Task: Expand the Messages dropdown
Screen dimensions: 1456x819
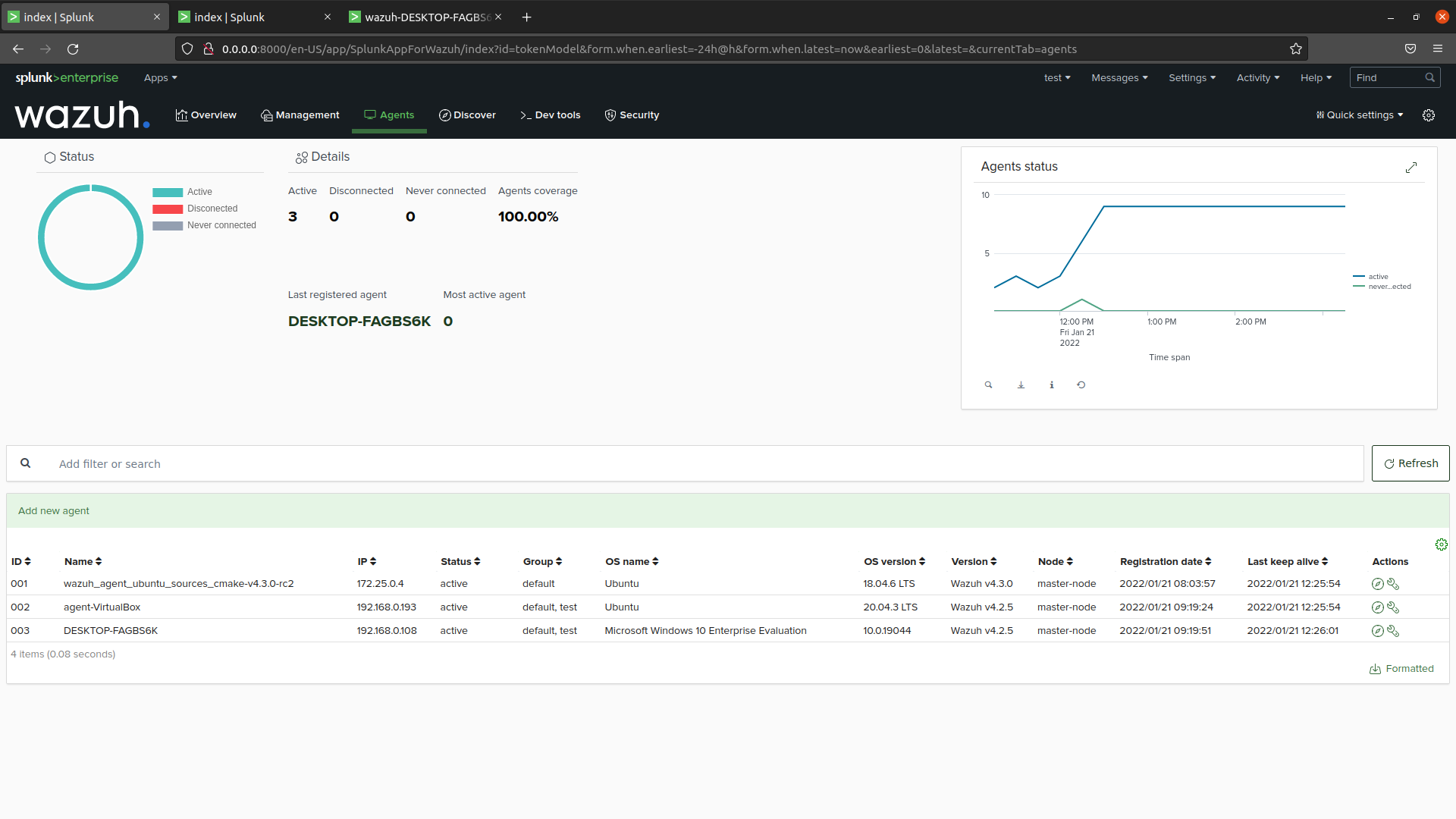Action: tap(1119, 78)
